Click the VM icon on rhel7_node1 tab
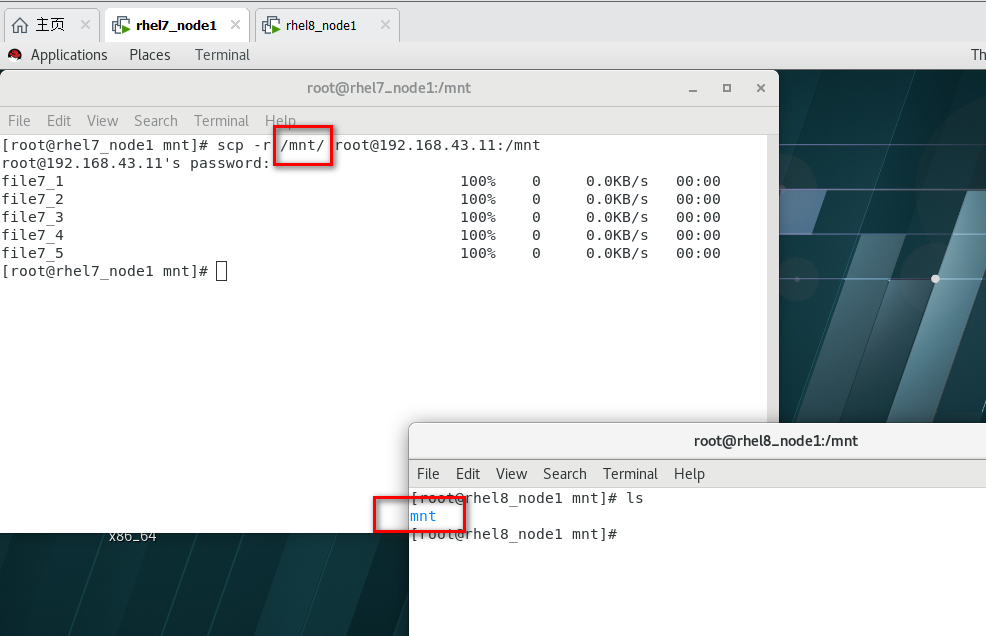The height and width of the screenshot is (636, 986). (x=121, y=25)
